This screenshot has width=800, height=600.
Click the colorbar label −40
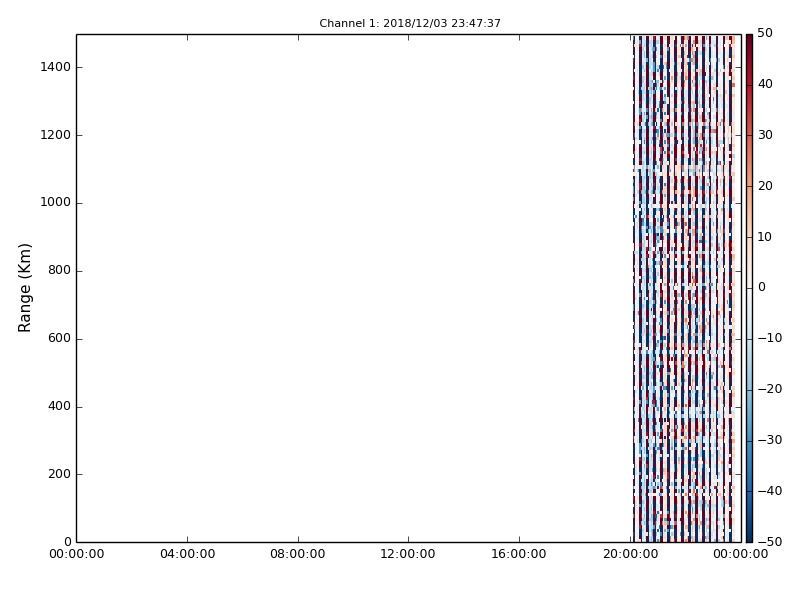point(769,491)
